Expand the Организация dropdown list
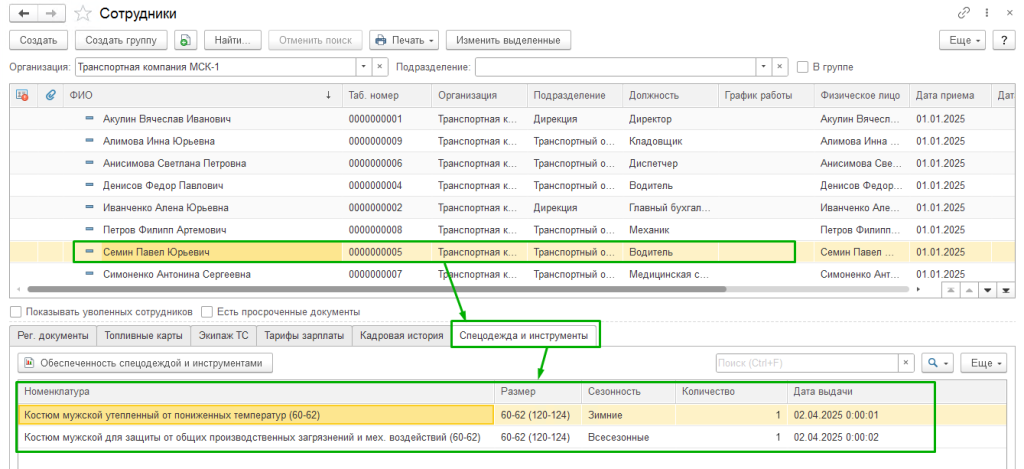Screen dimensions: 1024x469 click(363, 67)
